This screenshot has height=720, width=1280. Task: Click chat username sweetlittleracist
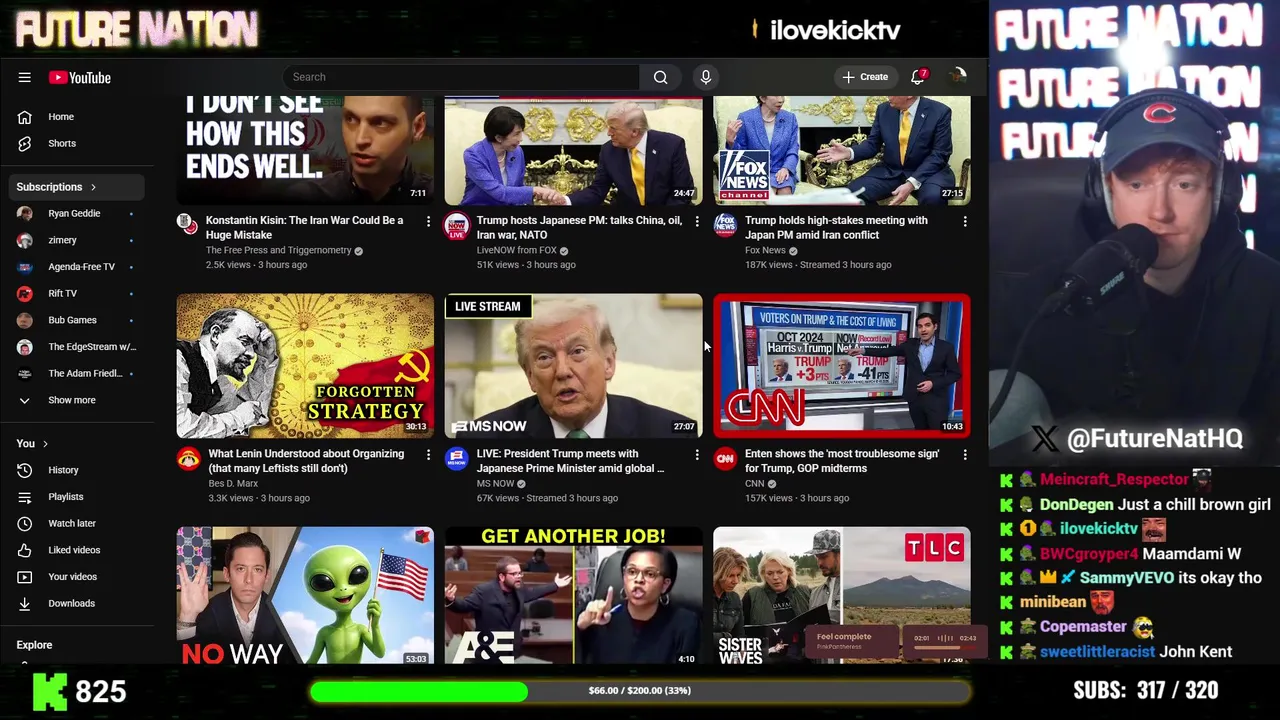click(x=1097, y=652)
